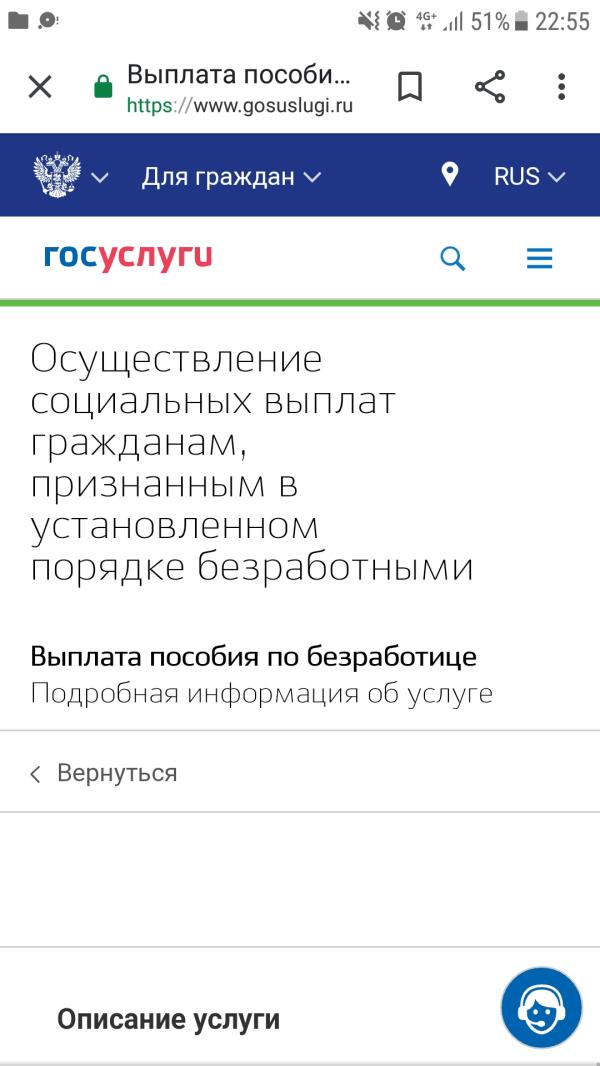This screenshot has width=600, height=1066.
Task: Open the support chat assistant button
Action: point(541,1007)
